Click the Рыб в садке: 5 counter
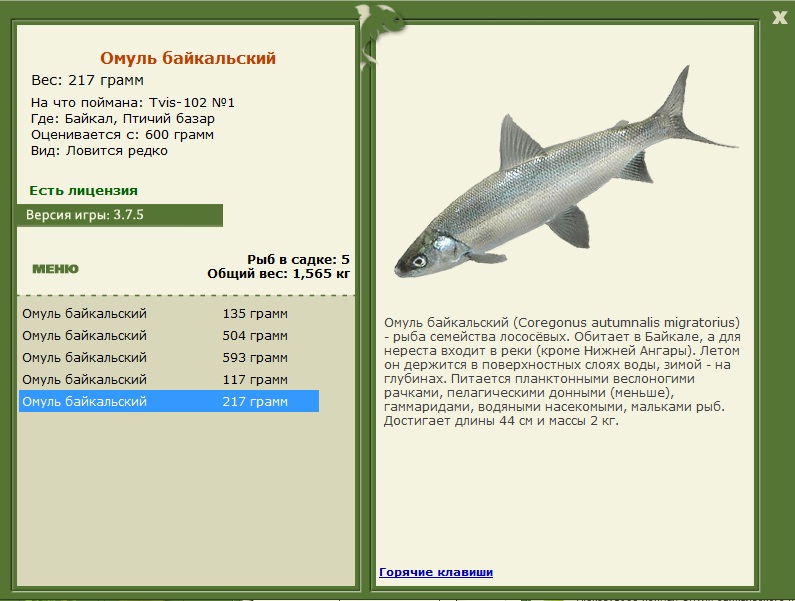 point(298,259)
